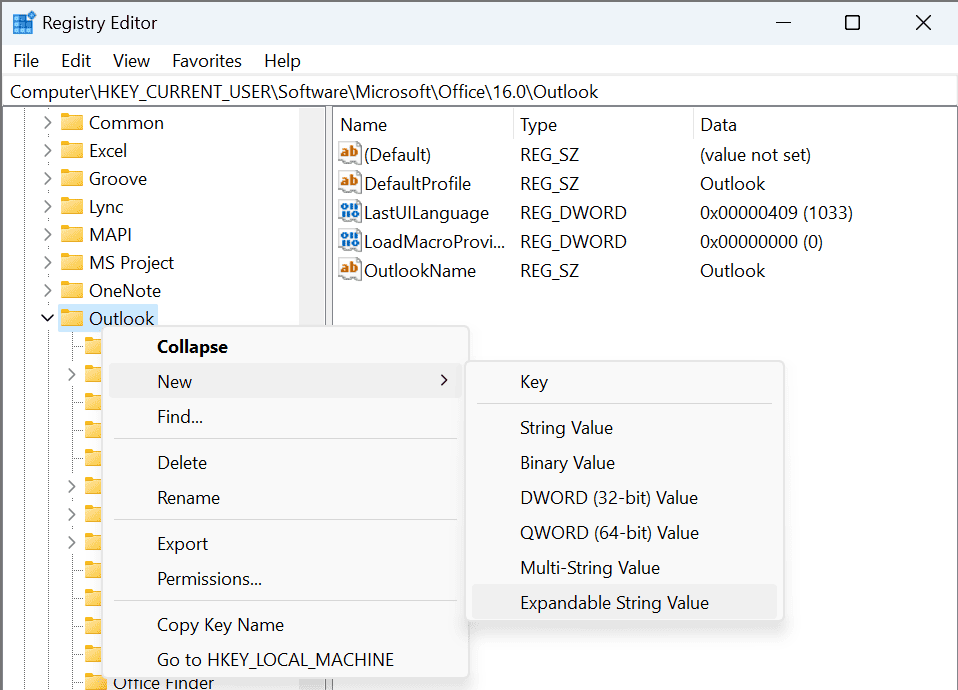
Task: Click the OneNote folder icon
Action: [x=72, y=290]
